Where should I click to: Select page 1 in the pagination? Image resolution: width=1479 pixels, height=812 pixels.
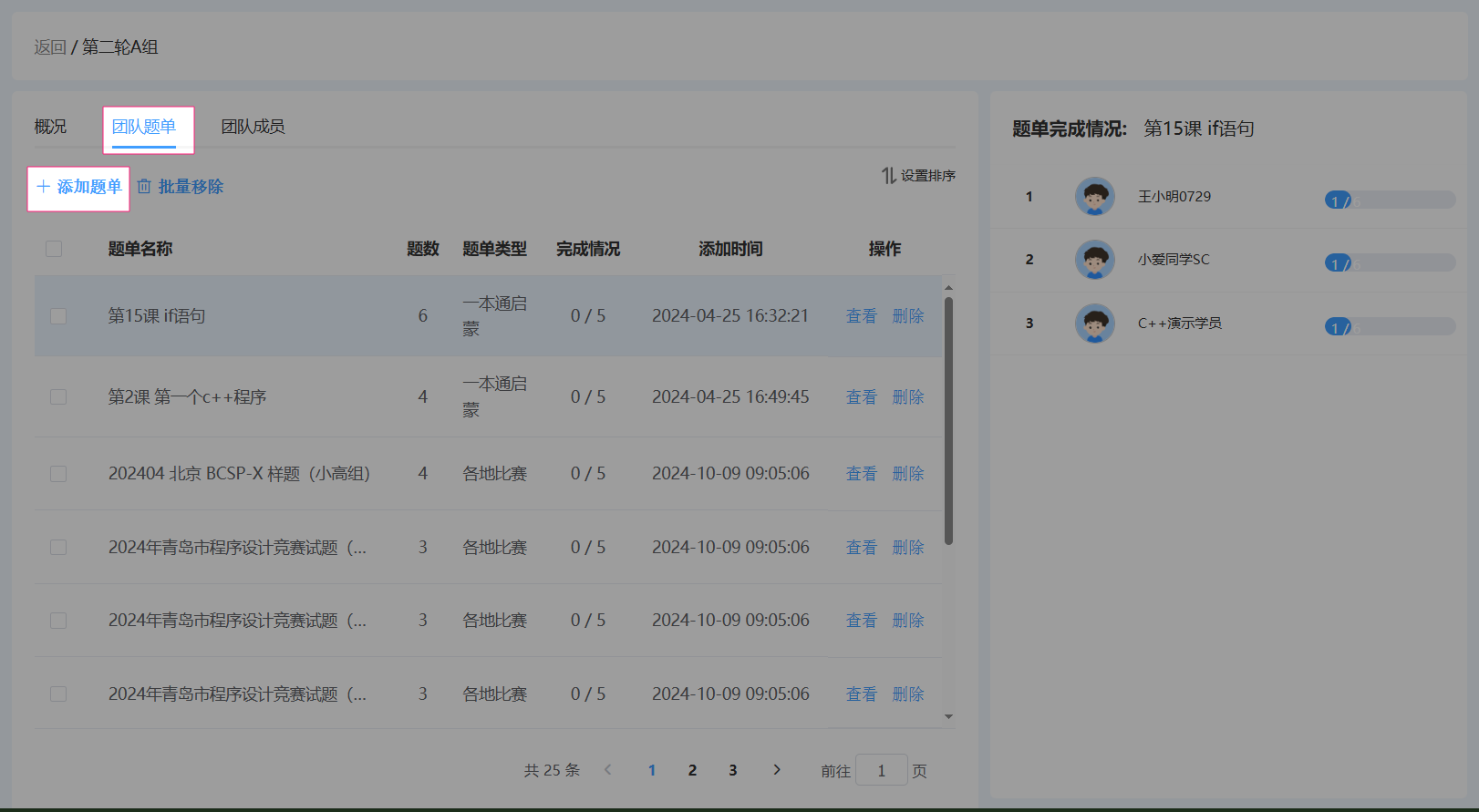click(652, 770)
